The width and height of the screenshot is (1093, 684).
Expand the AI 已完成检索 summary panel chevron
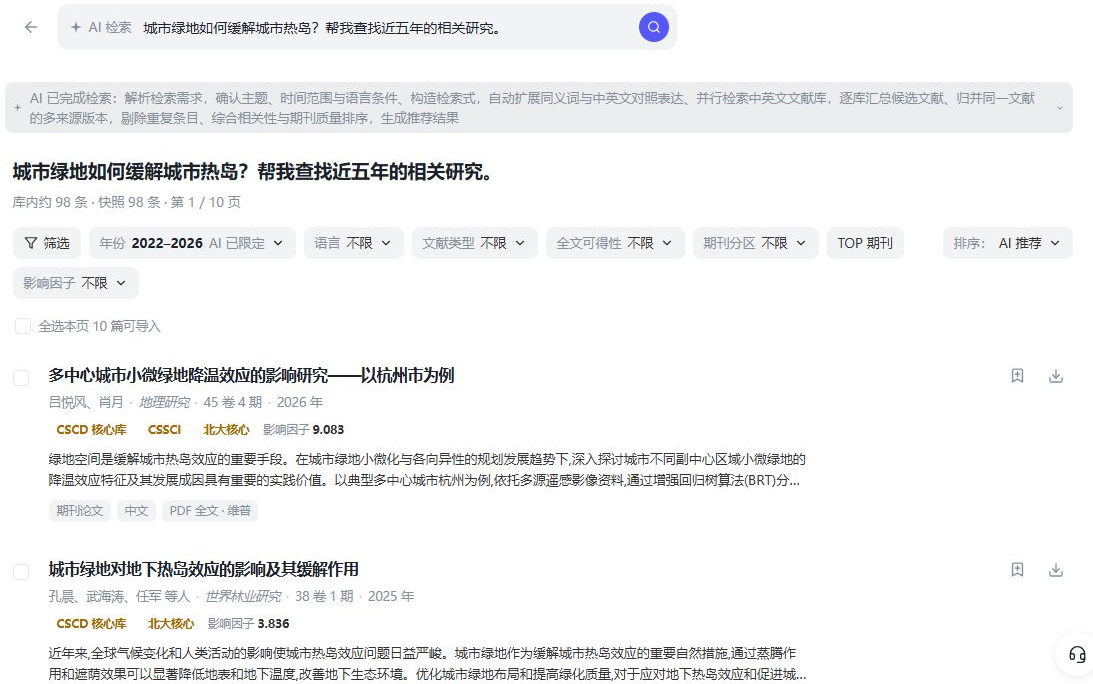click(1060, 108)
